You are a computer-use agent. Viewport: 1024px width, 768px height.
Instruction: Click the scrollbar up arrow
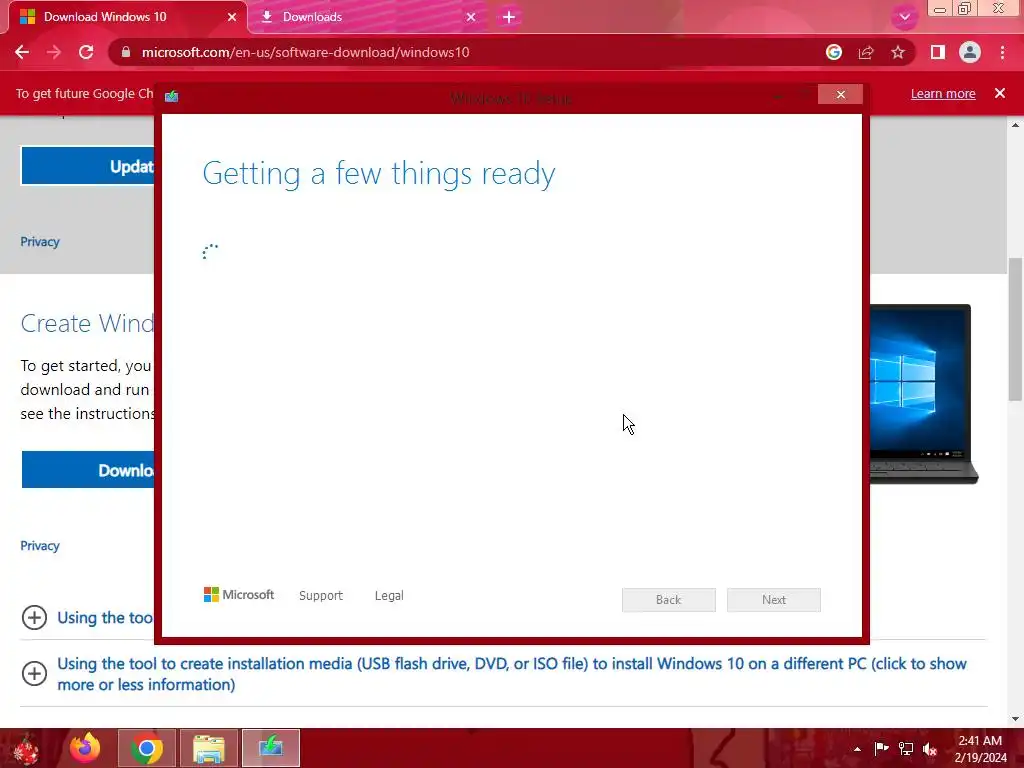pos(1015,124)
